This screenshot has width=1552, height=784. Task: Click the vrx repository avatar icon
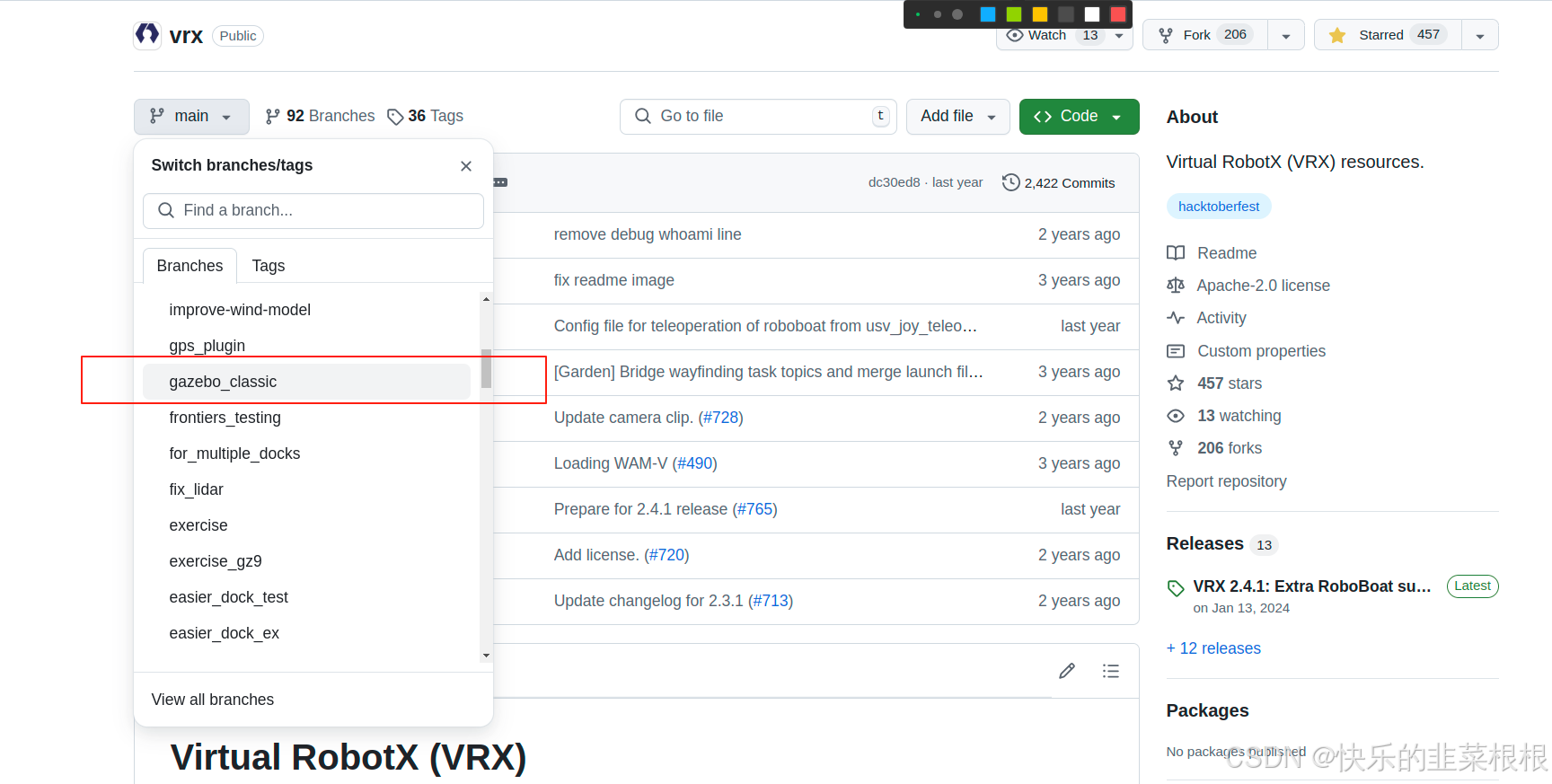tap(147, 35)
